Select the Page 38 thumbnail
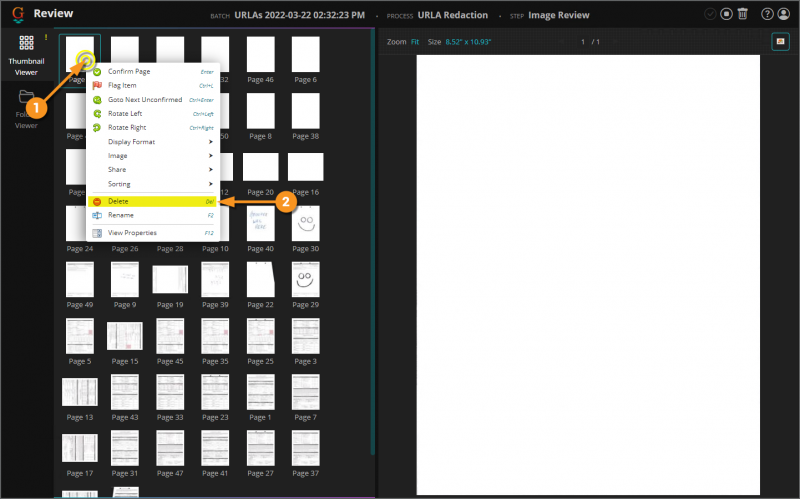This screenshot has width=800, height=499. click(305, 111)
